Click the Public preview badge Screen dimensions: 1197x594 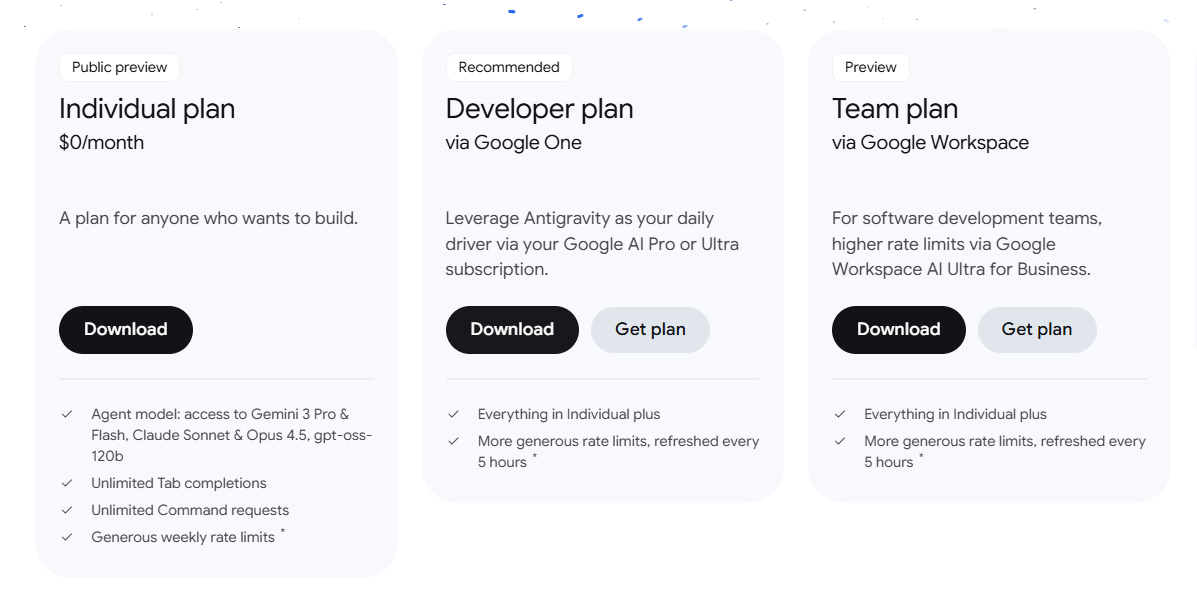click(x=119, y=68)
